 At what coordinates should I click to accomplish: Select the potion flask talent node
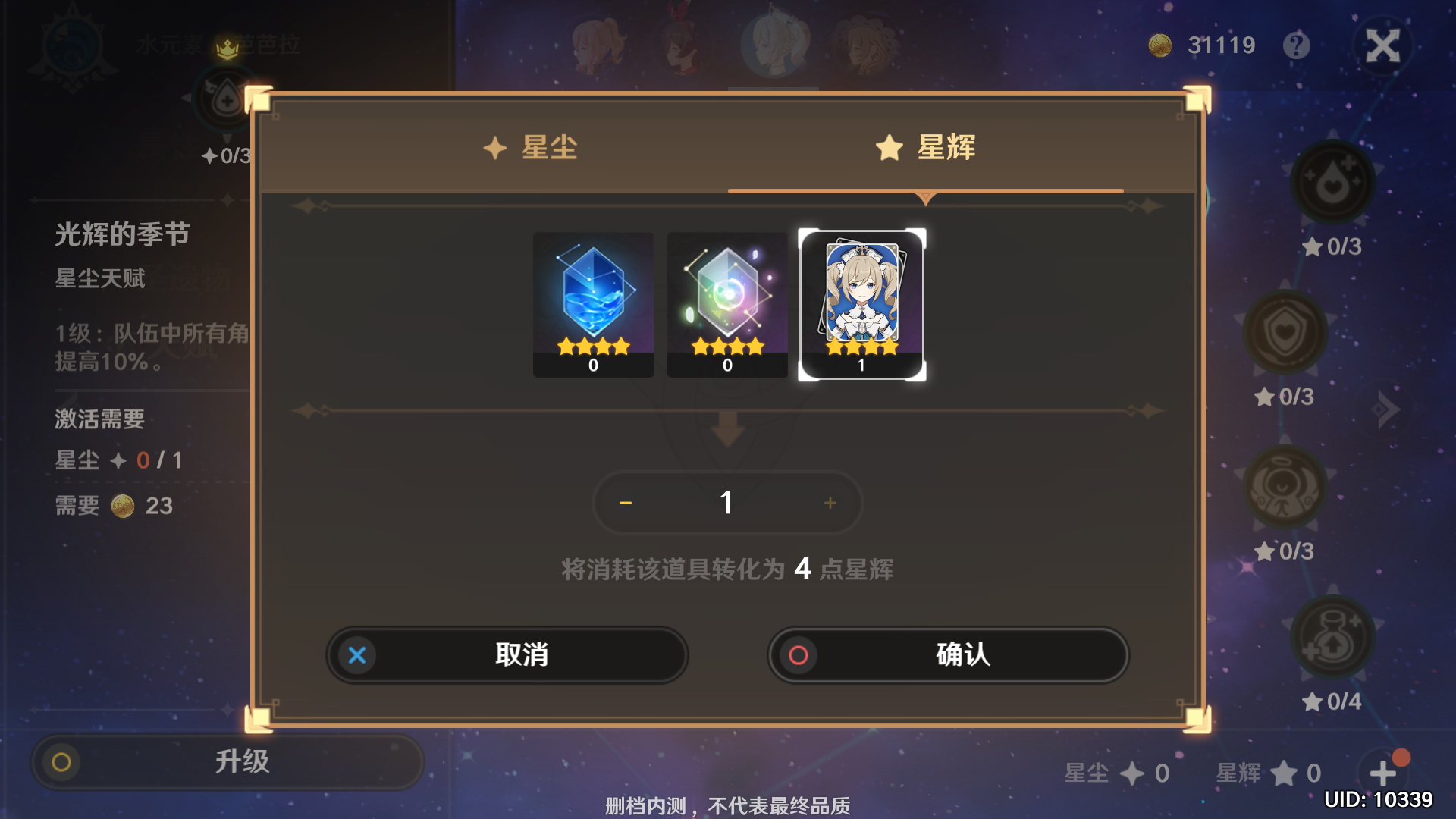pyautogui.click(x=1333, y=637)
